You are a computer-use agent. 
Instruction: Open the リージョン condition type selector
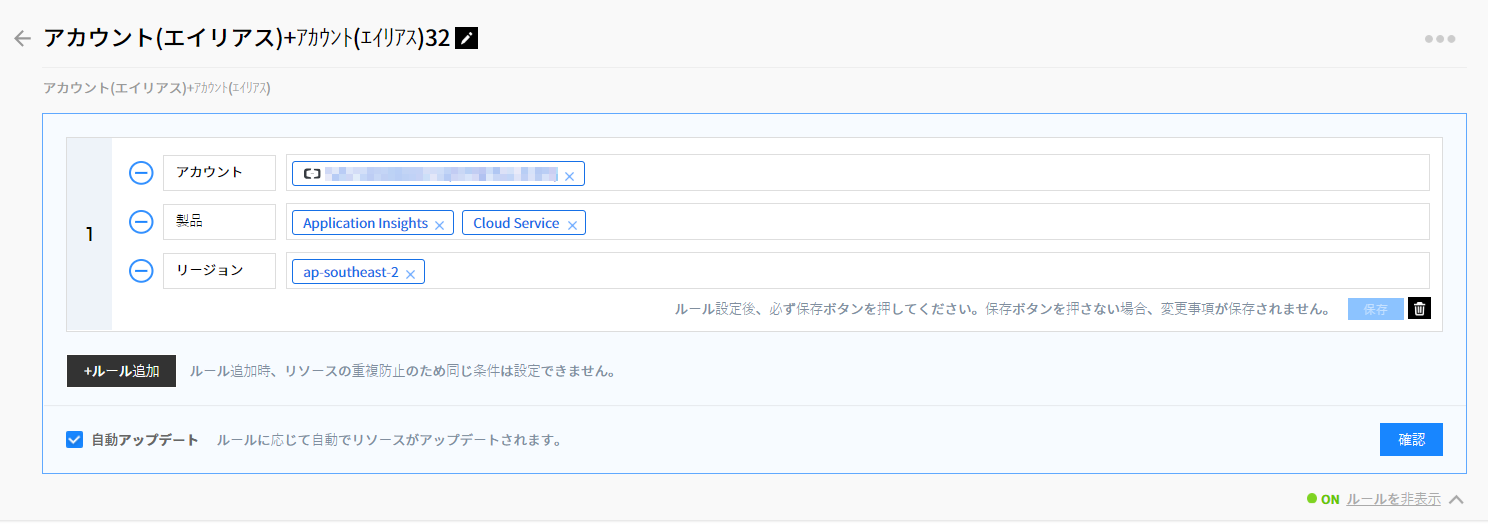click(x=219, y=271)
